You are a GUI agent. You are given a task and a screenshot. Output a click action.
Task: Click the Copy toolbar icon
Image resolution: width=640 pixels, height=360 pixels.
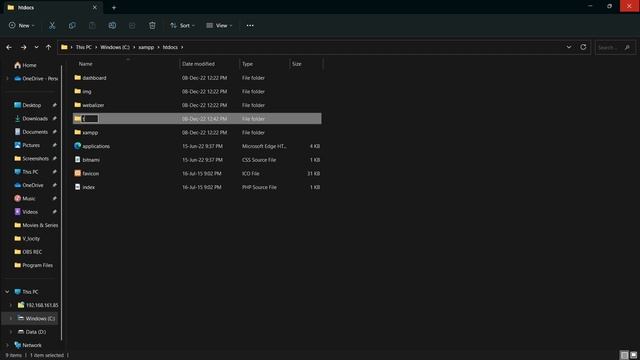72,25
